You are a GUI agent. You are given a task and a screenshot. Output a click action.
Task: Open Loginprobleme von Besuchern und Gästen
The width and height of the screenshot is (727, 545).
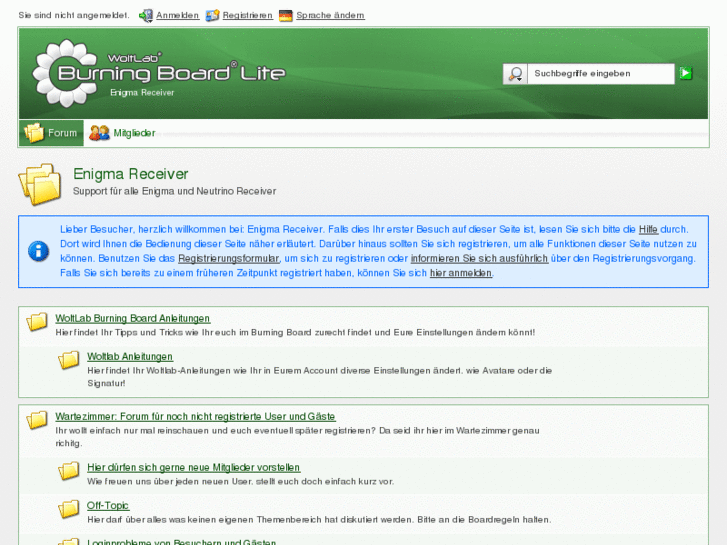[181, 542]
